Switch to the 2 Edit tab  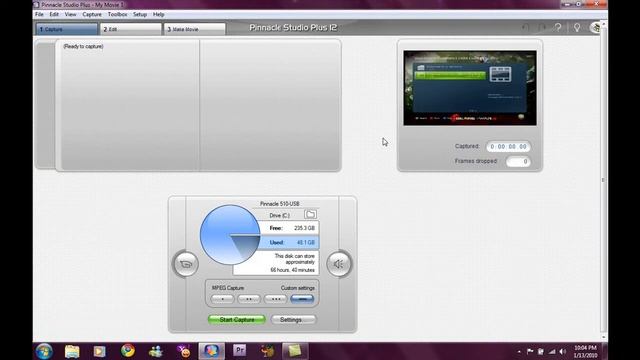point(131,29)
